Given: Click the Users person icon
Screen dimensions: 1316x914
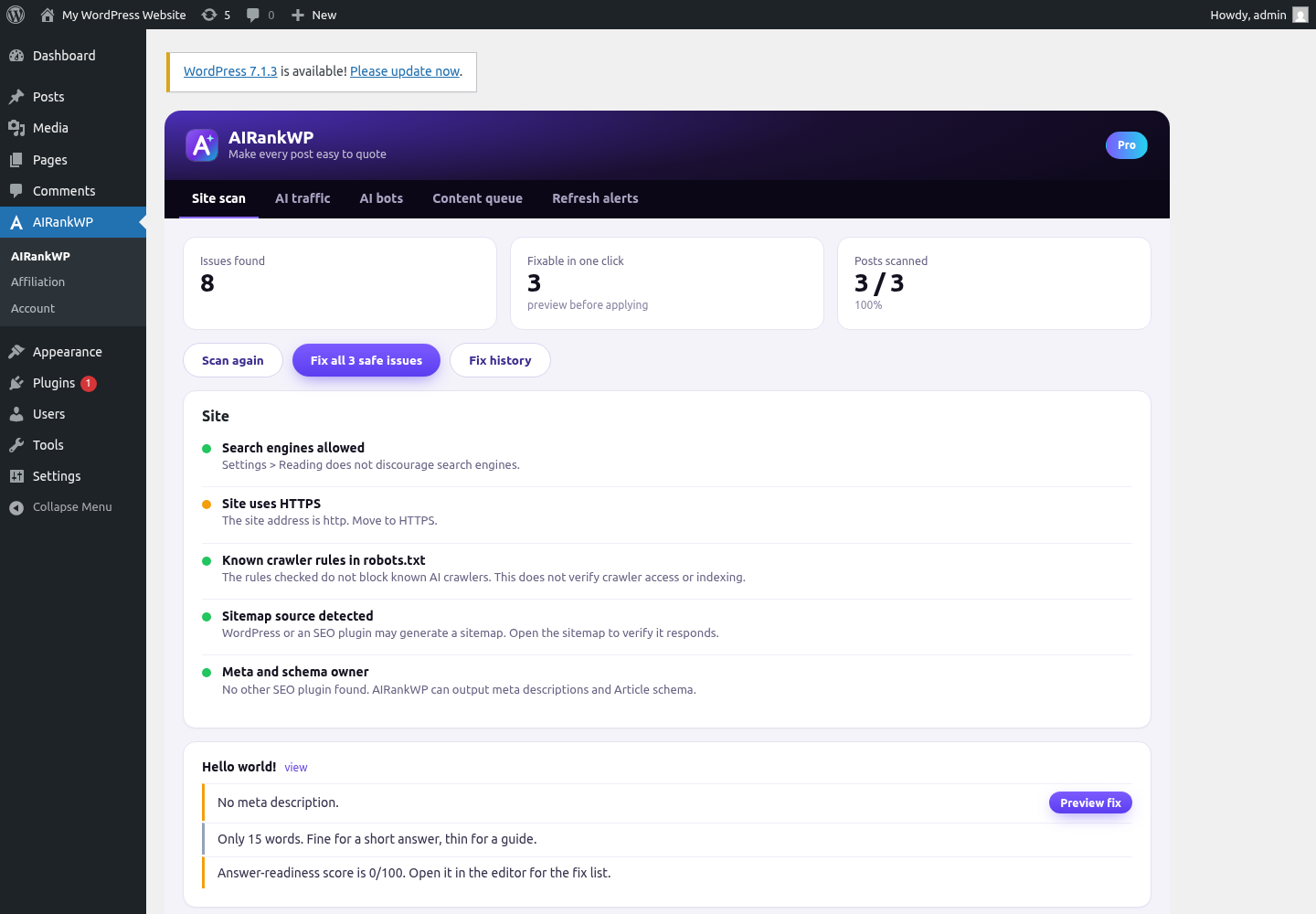Looking at the screenshot, I should click(x=16, y=414).
